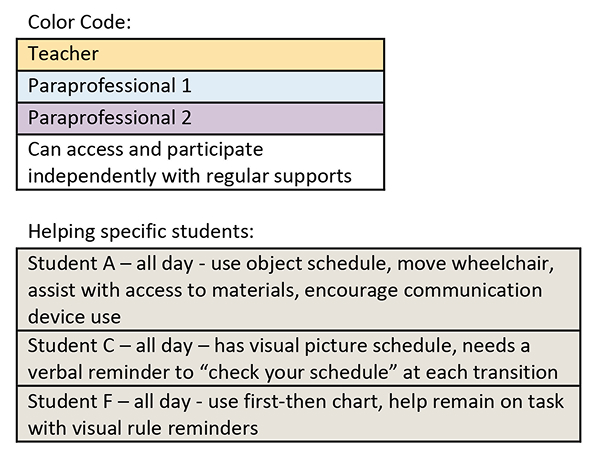Screen dimensions: 600x461
Task: Click the 'Helping specific students:' heading
Action: (141, 231)
